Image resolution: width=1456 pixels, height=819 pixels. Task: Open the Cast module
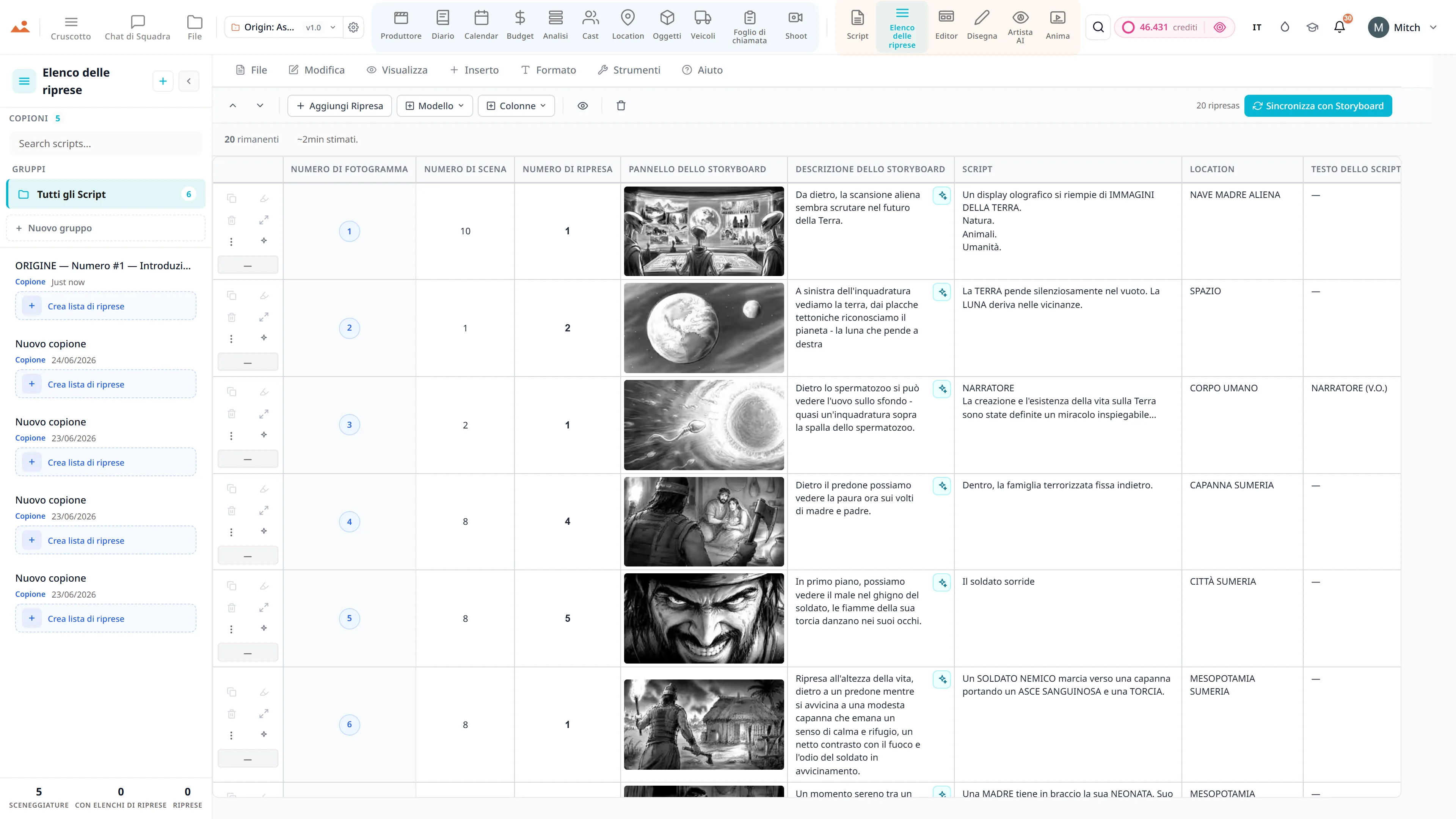click(x=590, y=26)
